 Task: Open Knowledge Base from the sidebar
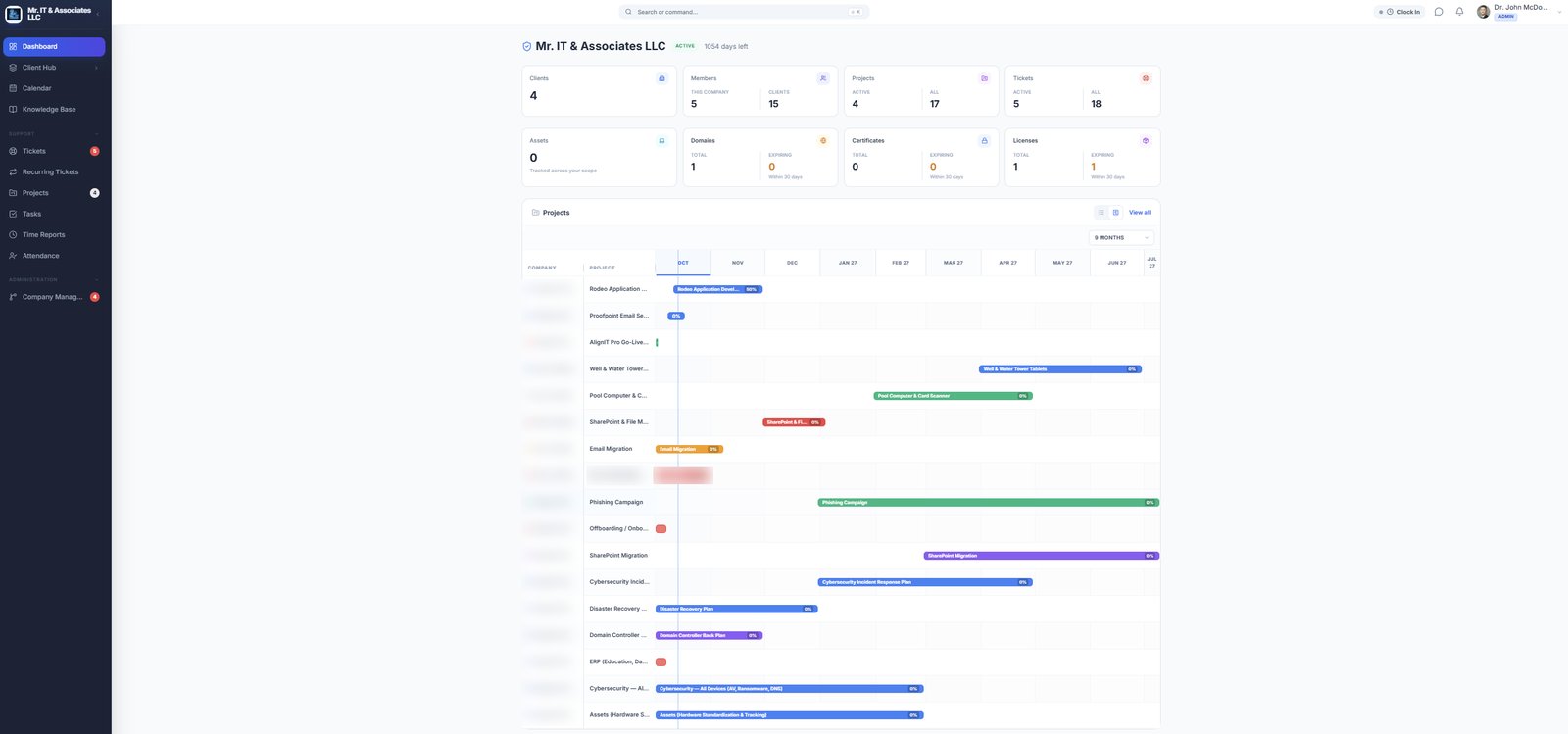pos(54,110)
